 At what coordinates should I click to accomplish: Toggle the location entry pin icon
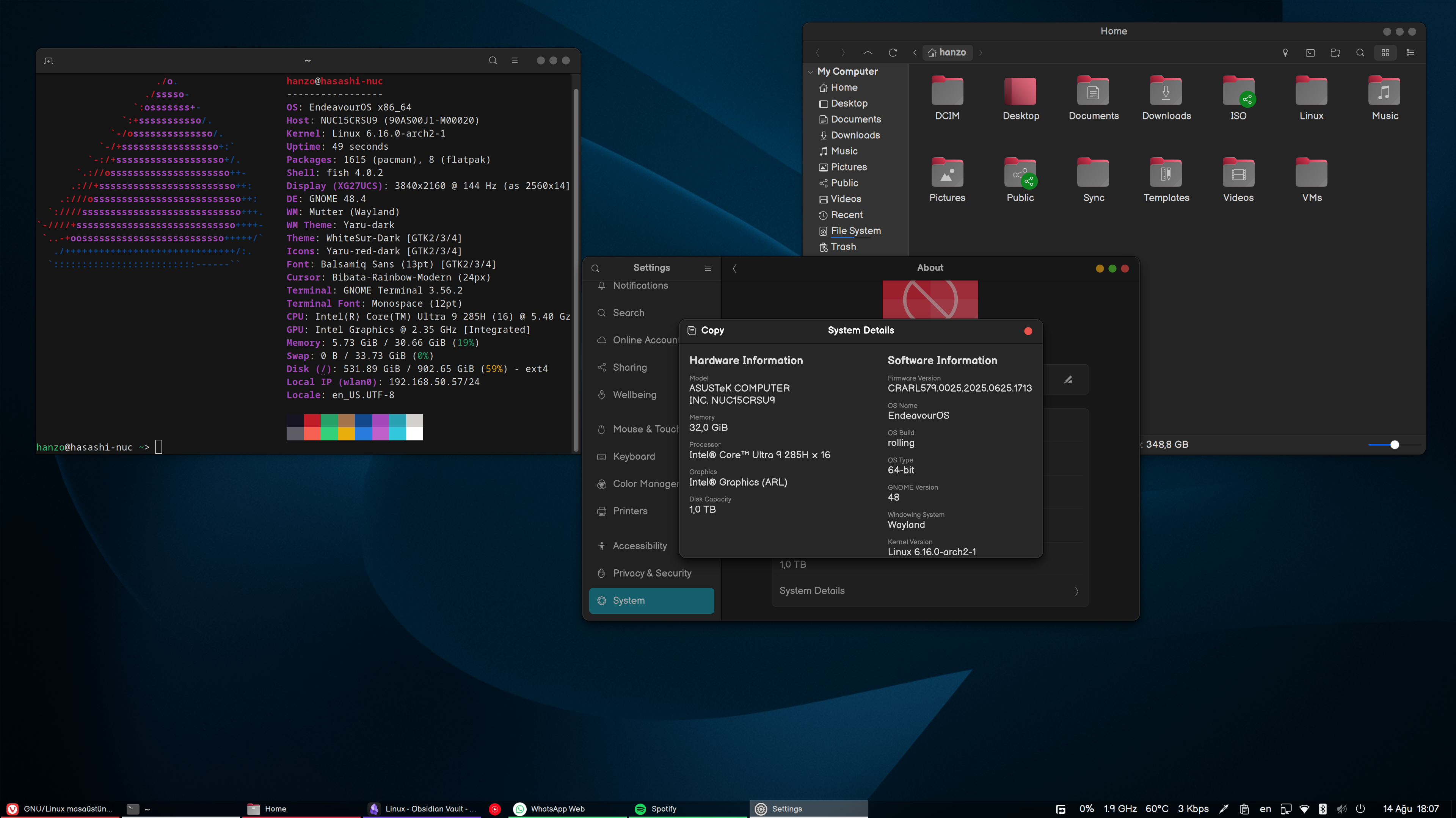tap(1285, 53)
